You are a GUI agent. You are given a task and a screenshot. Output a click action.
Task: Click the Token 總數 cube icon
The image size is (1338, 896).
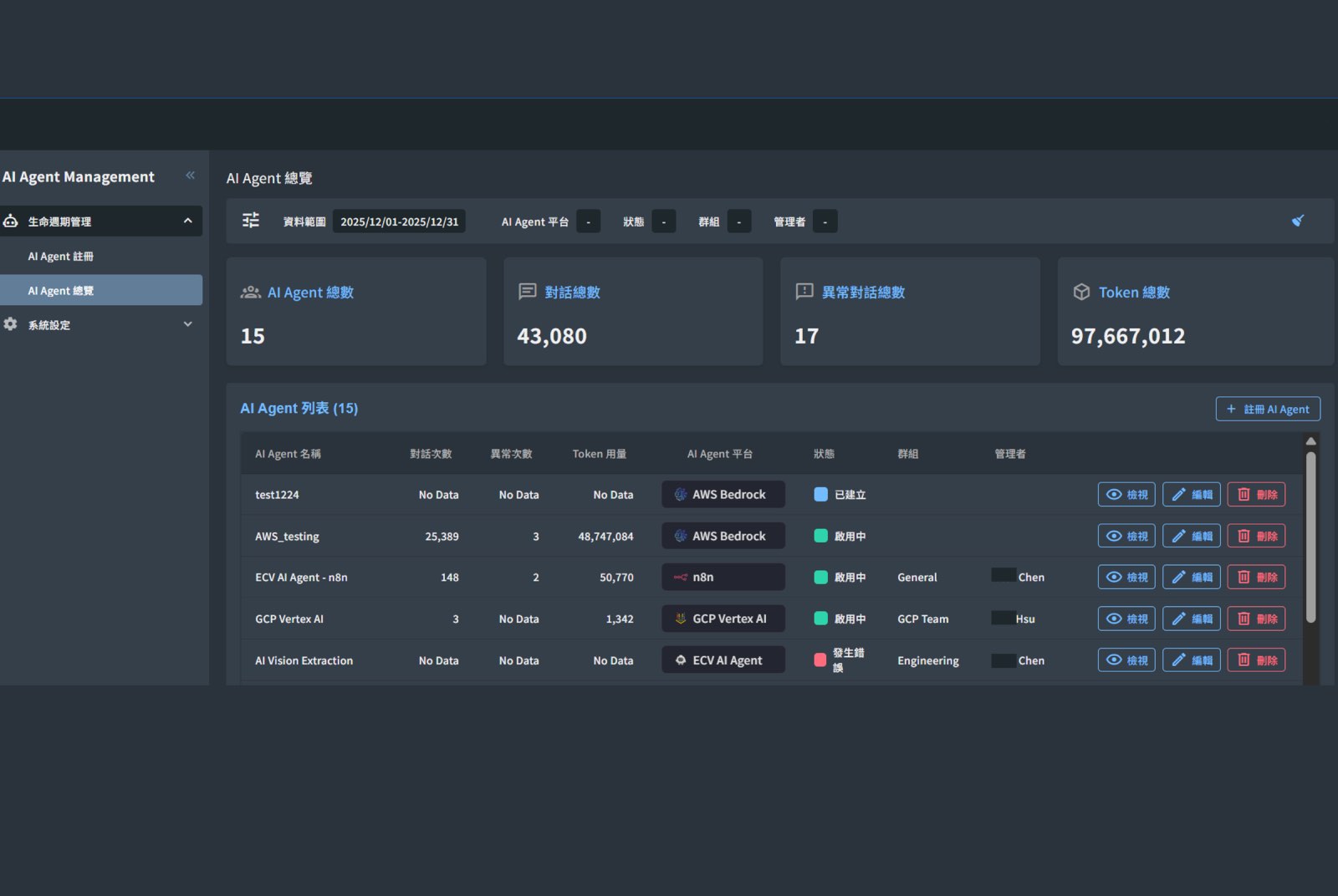pyautogui.click(x=1081, y=293)
